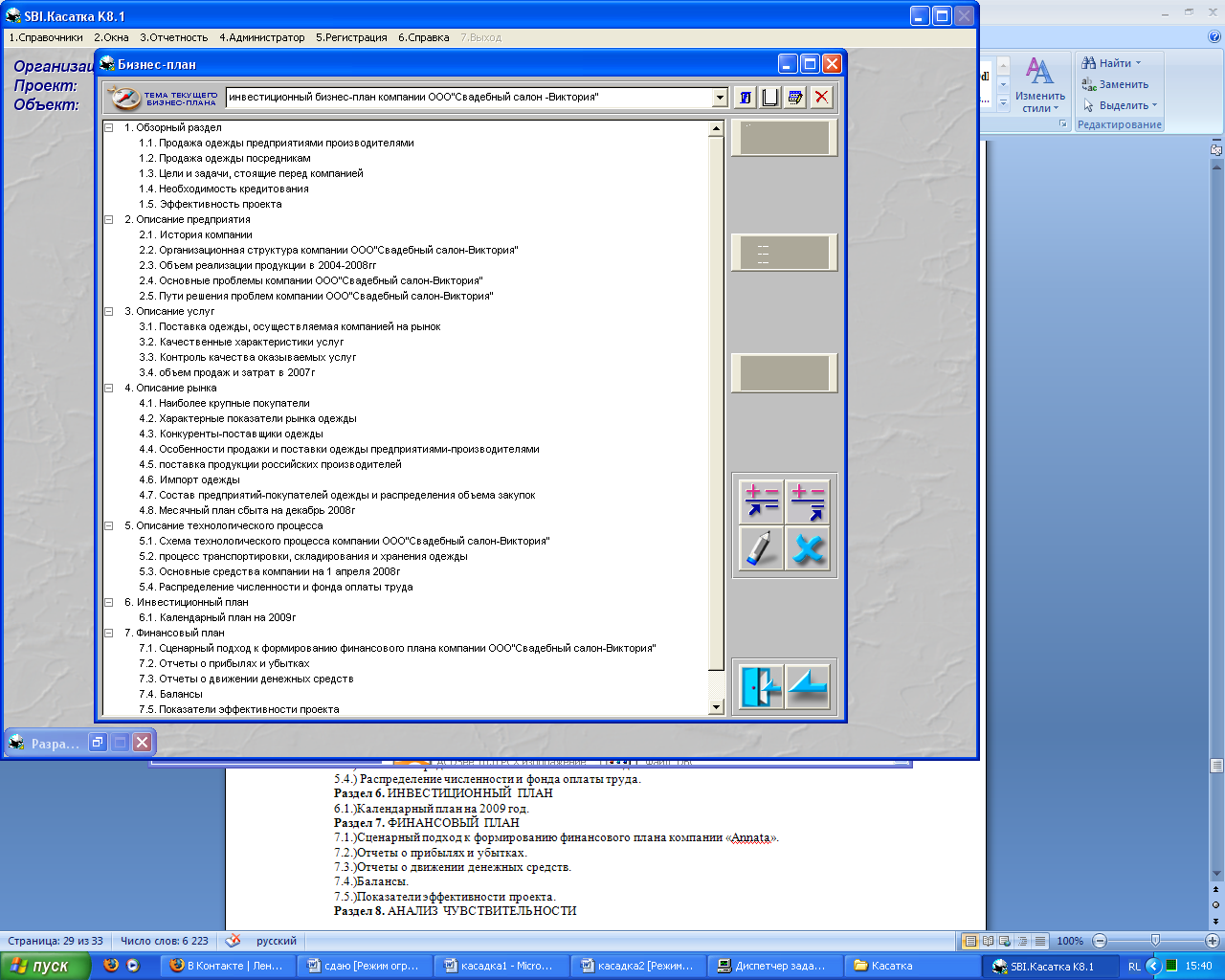Click the tree list scroll-up arrow
The width and height of the screenshot is (1225, 980).
pyautogui.click(x=716, y=127)
